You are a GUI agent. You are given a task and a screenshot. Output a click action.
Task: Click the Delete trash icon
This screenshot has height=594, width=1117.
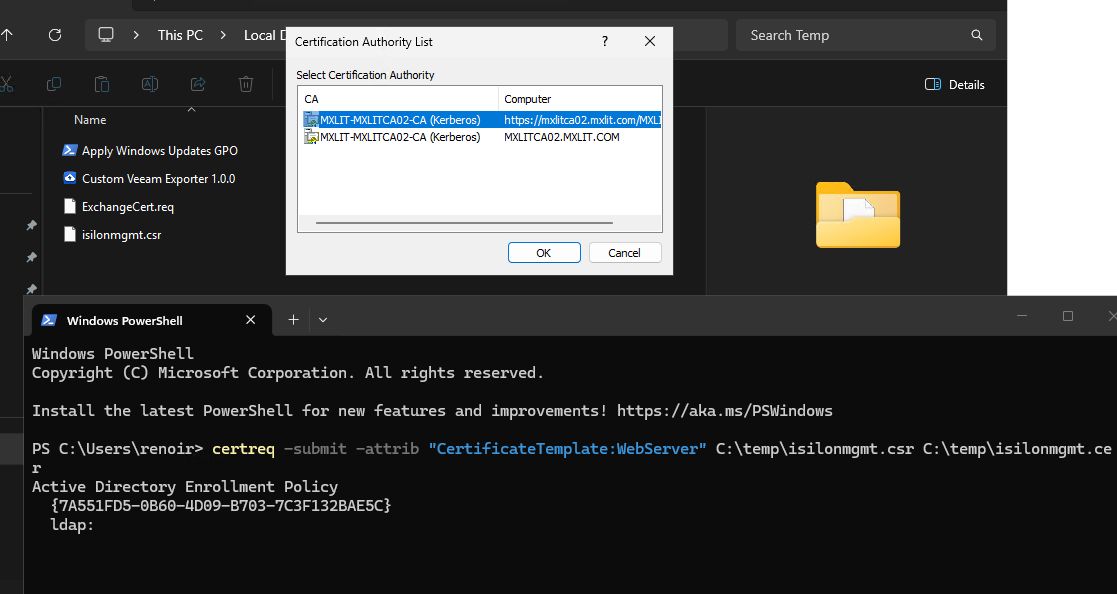245,84
